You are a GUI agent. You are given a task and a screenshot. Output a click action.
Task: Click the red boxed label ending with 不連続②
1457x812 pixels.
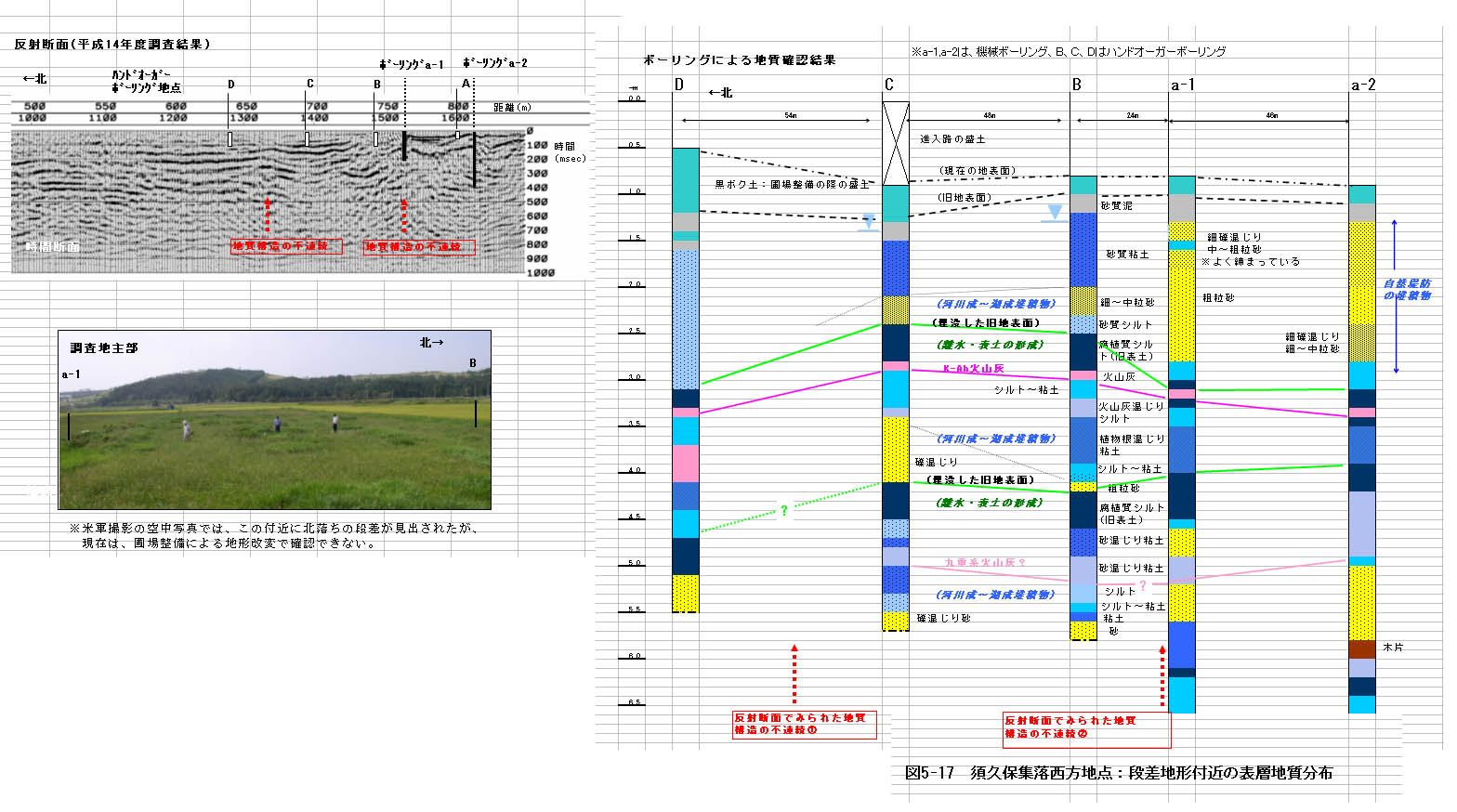[1086, 727]
